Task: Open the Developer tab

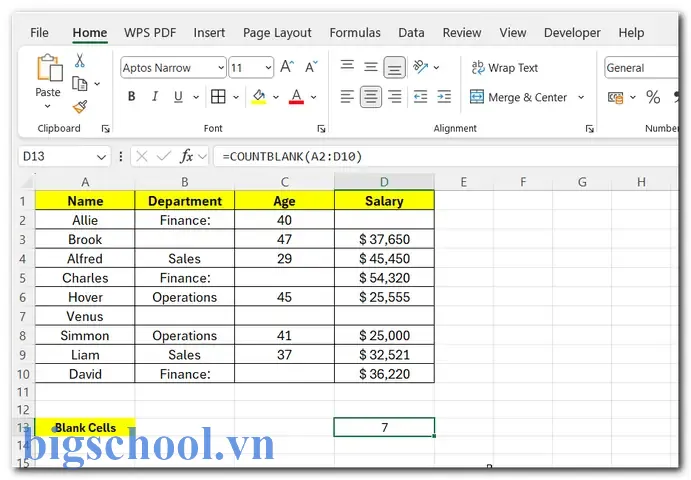Action: coord(572,33)
